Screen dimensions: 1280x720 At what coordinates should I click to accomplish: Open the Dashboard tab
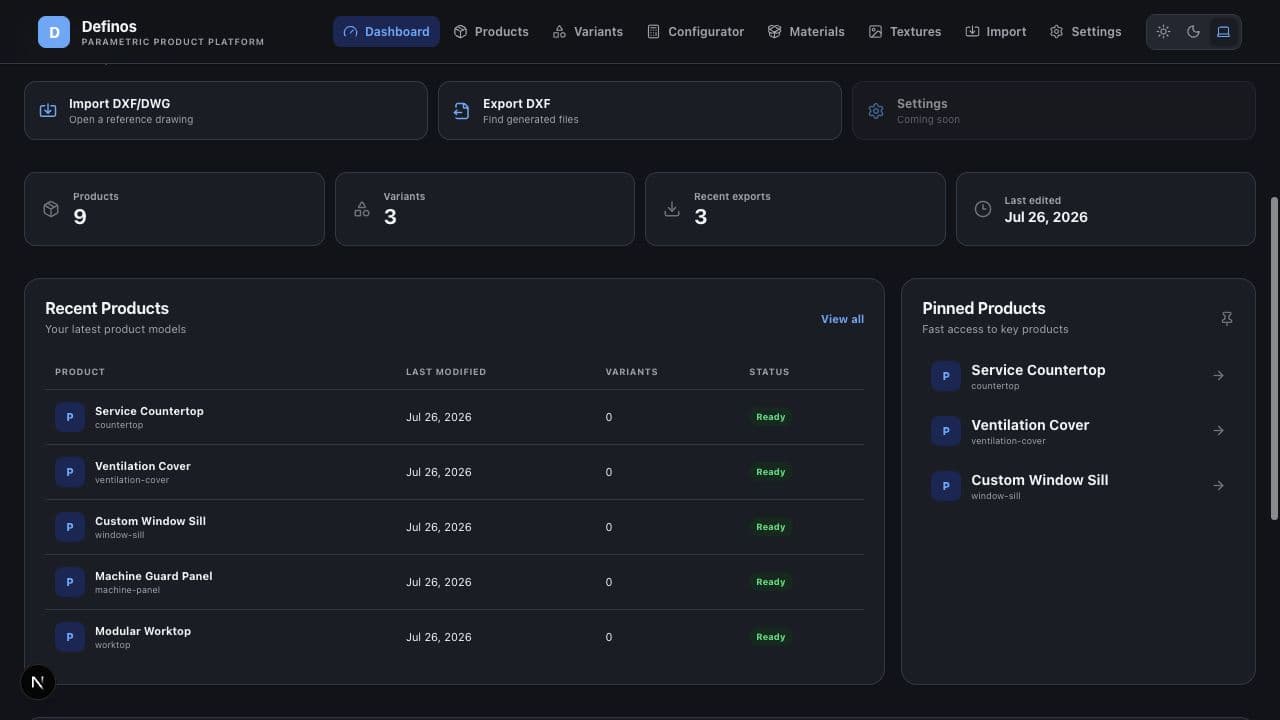(x=386, y=32)
